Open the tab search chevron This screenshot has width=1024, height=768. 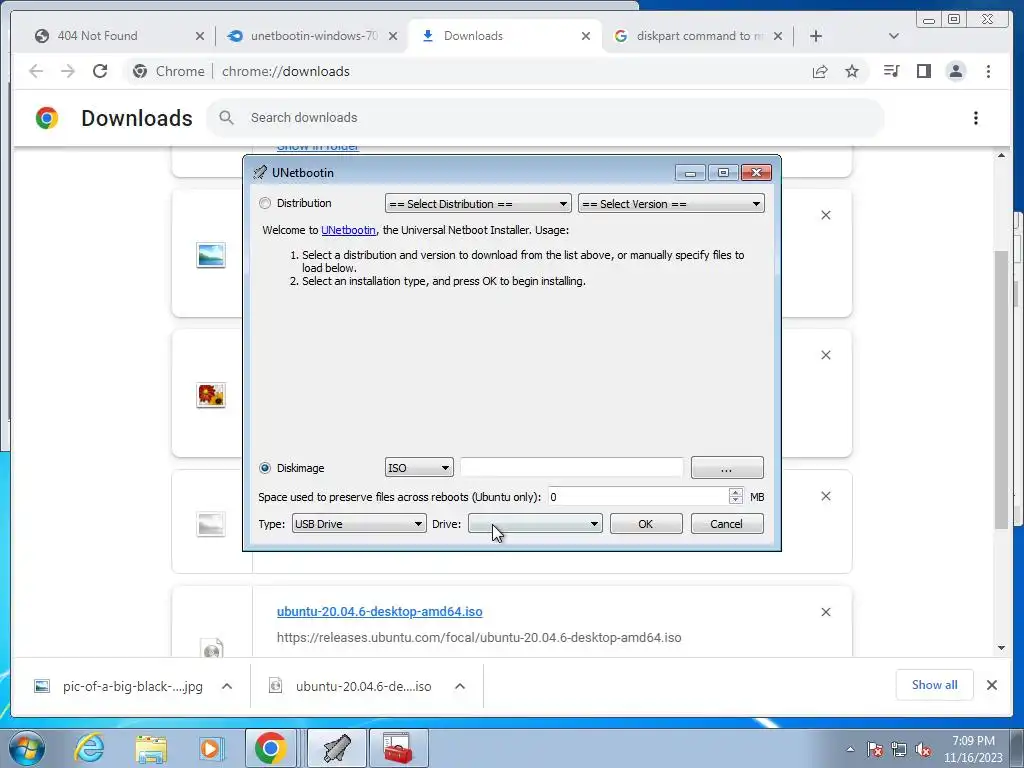coord(894,37)
